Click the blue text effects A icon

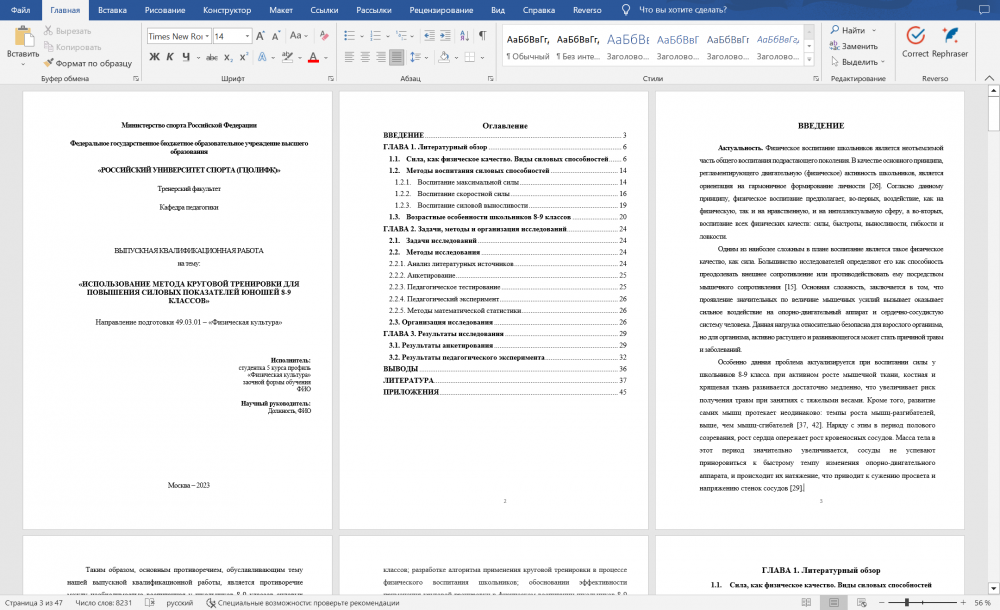pyautogui.click(x=262, y=57)
